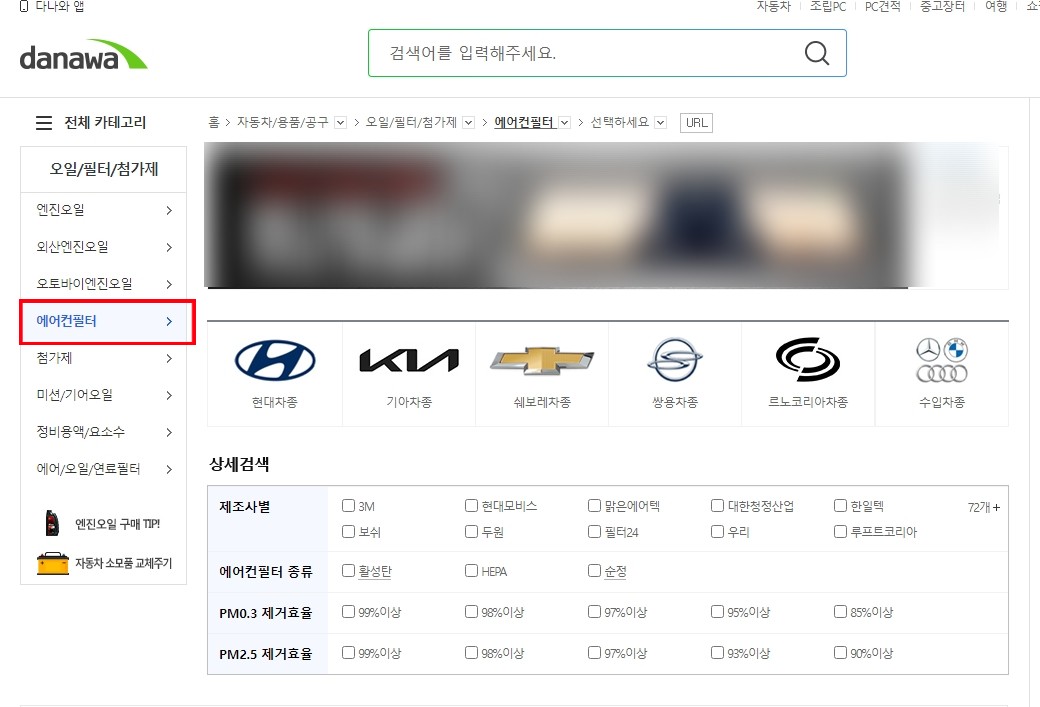
Task: Select the Renault Korea brand logo
Action: pyautogui.click(x=808, y=360)
